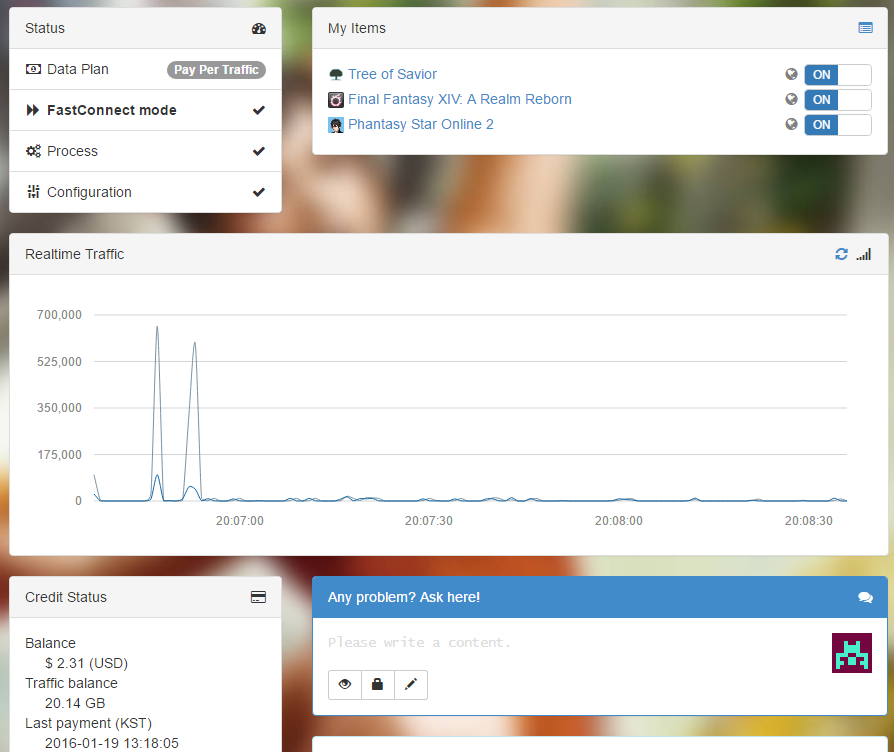
Task: Toggle the preview eye button
Action: 345,685
